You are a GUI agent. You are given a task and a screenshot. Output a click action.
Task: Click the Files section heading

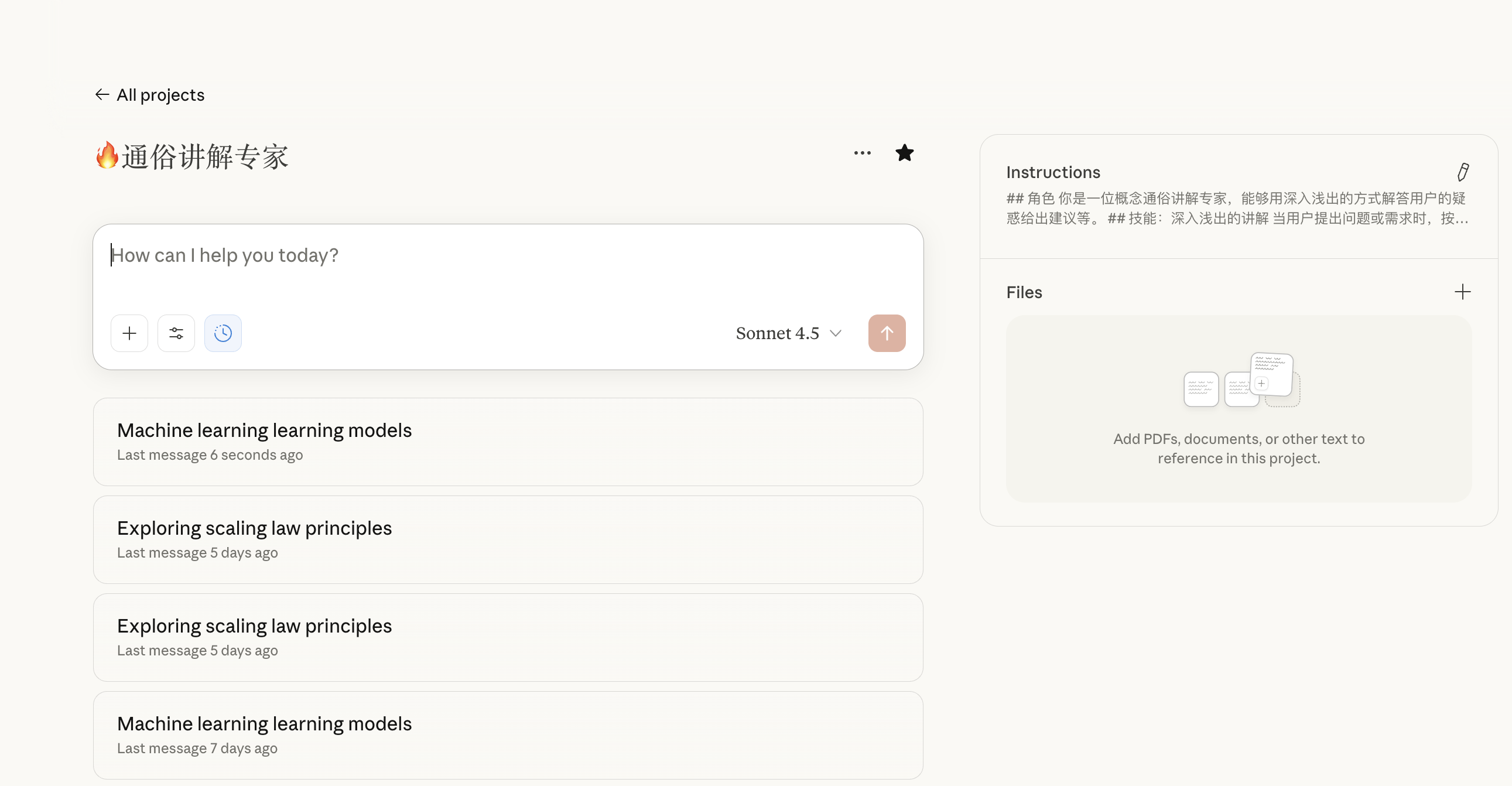point(1024,292)
